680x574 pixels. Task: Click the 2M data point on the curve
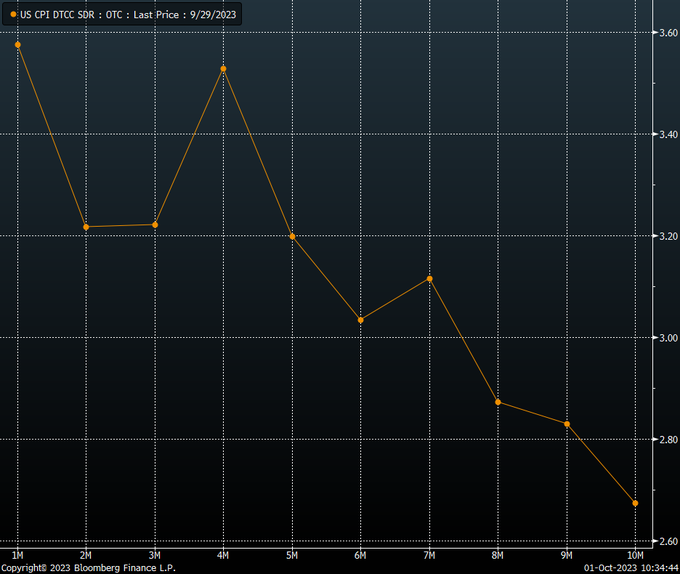tap(86, 227)
